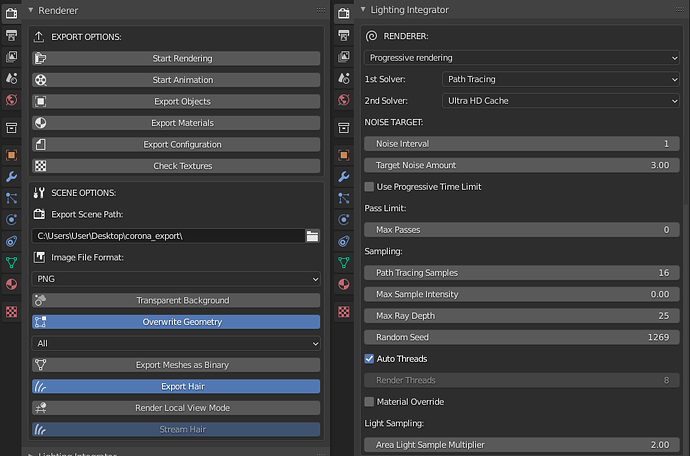Check Use Progressive Time Limit
Screen dimensions: 690x456
369,187
